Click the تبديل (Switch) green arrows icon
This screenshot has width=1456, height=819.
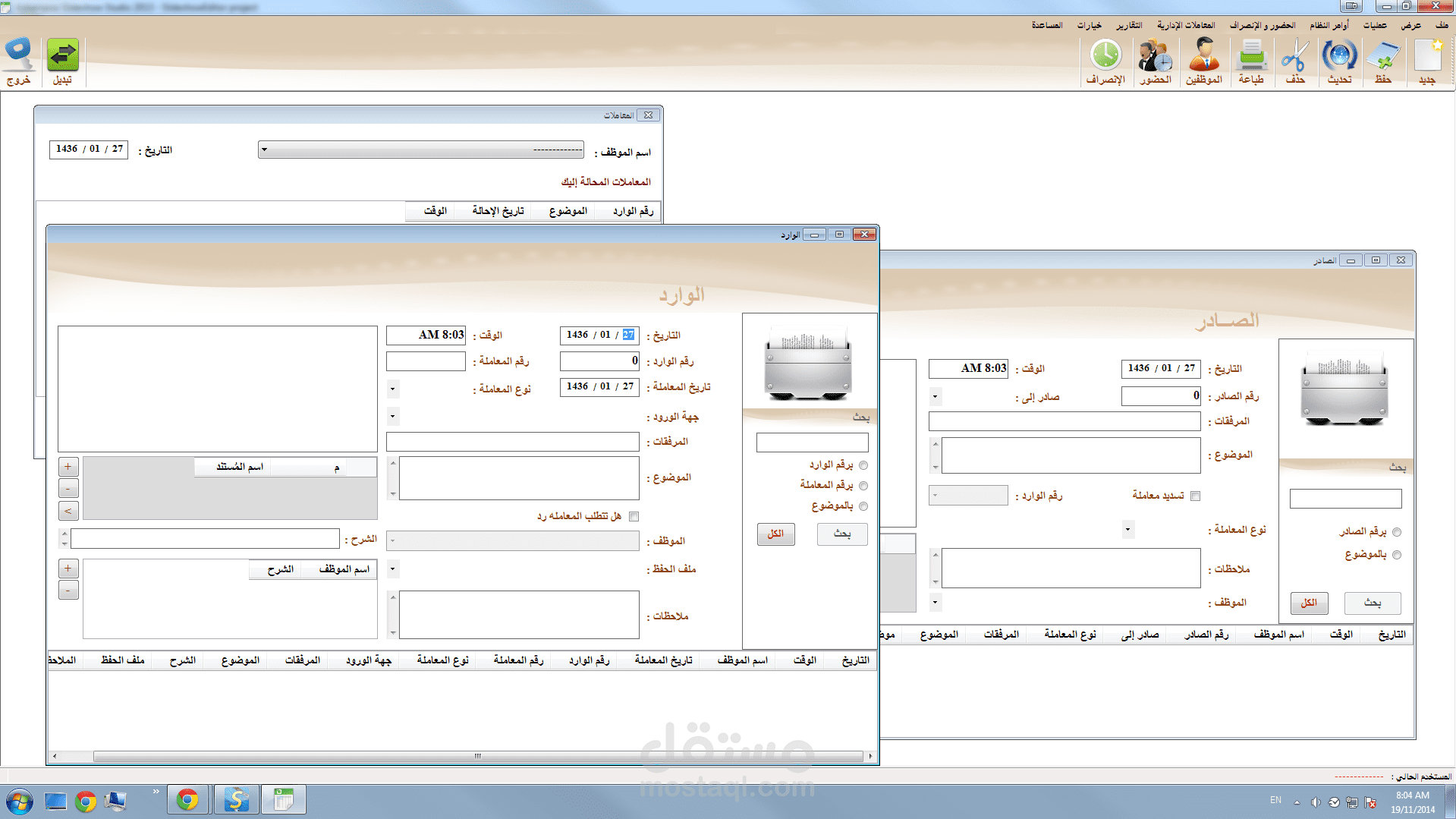[63, 56]
